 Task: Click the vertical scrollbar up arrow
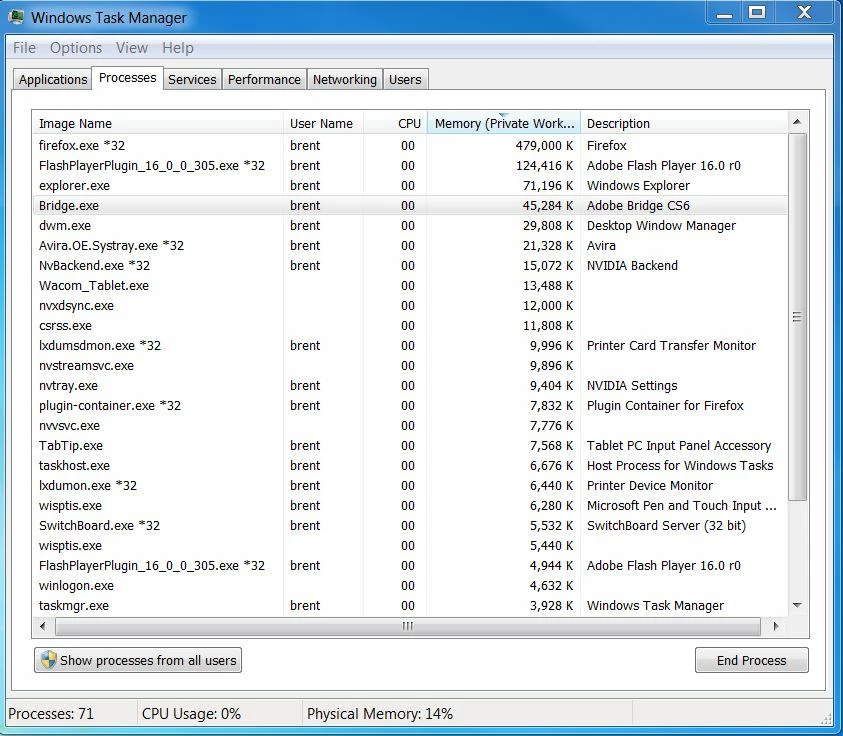click(797, 123)
